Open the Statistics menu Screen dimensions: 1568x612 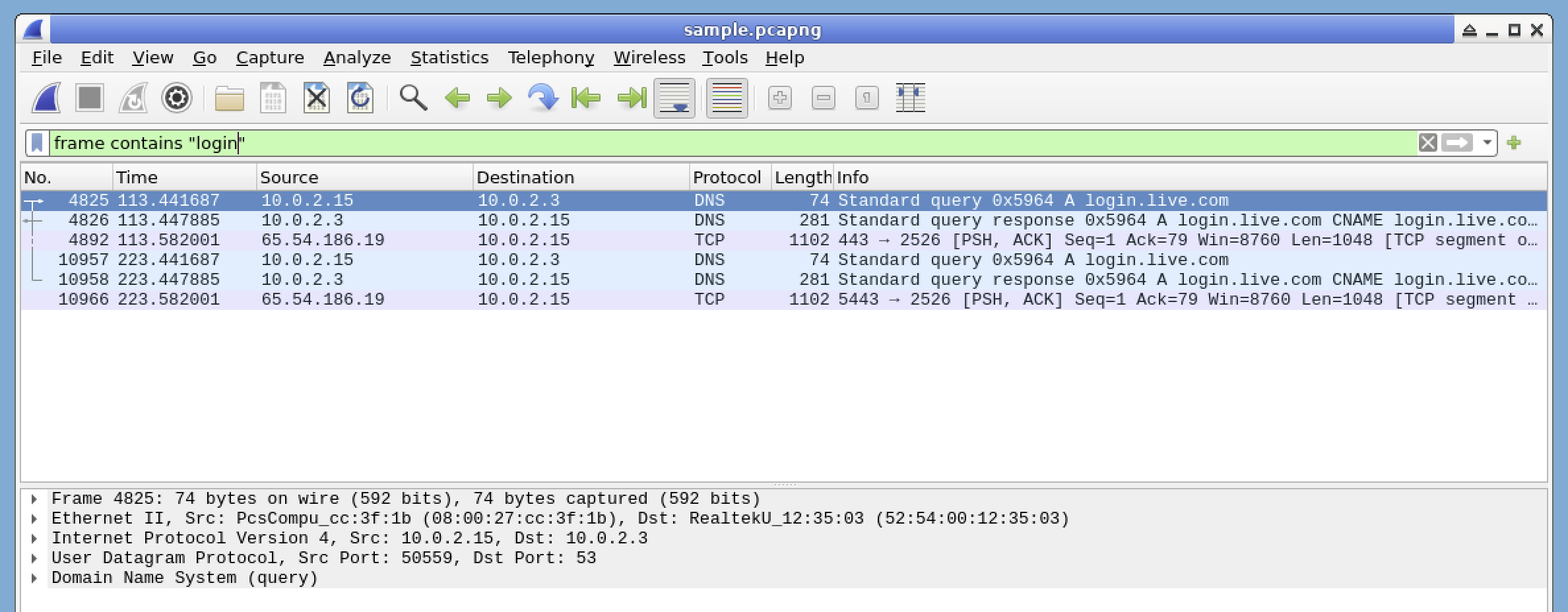pos(449,58)
